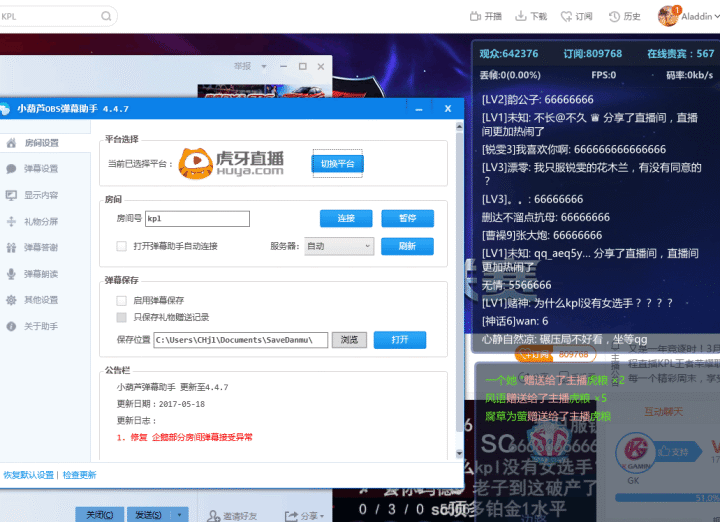
Task: Click the GK team logo
Action: point(635,453)
